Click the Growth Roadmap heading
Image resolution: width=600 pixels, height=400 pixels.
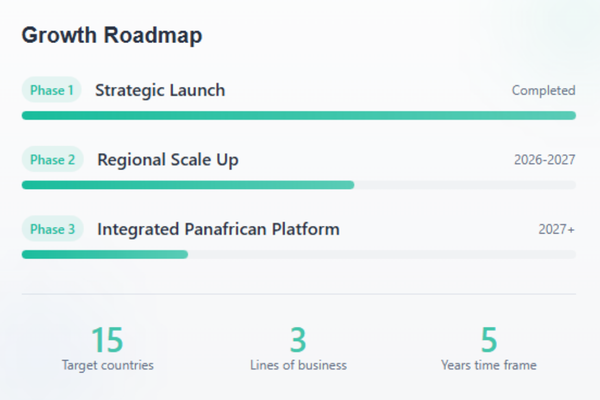(x=112, y=36)
